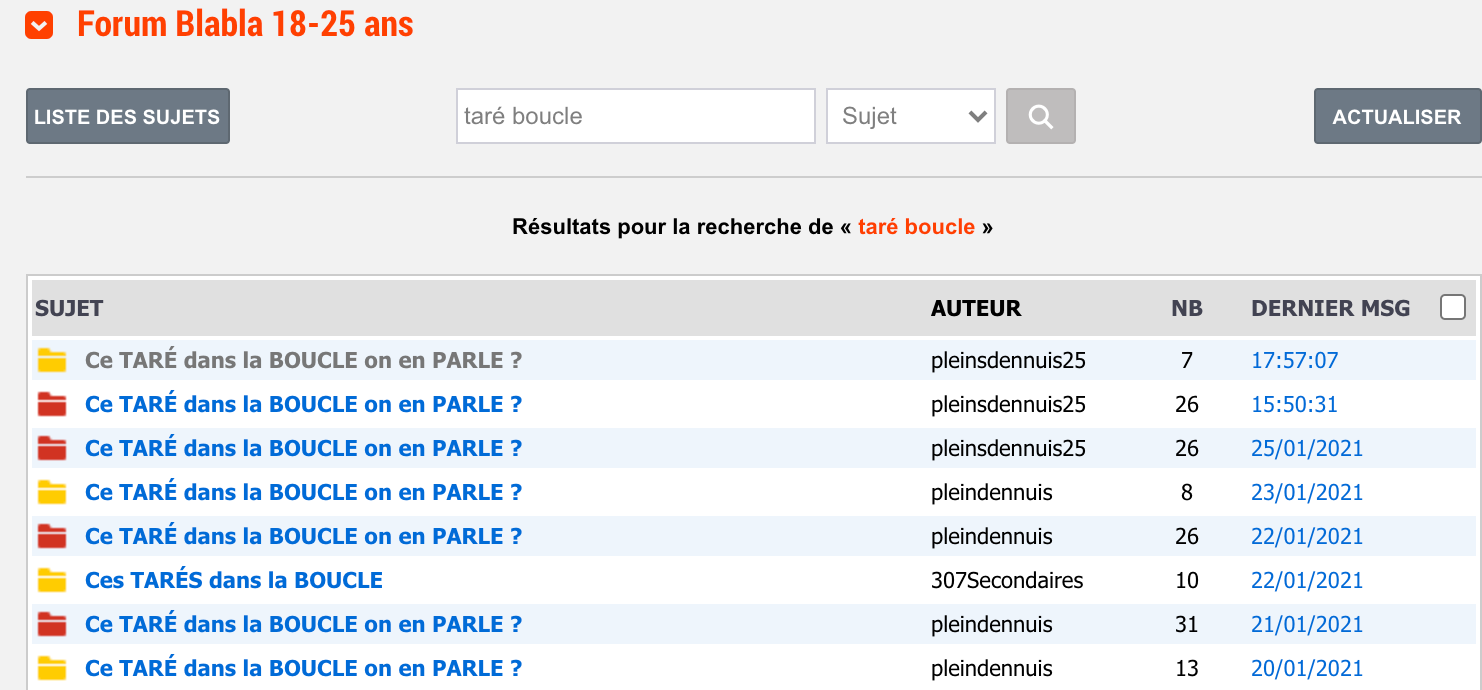Click the 20/01/2021 last message date
The width and height of the screenshot is (1482, 690).
pos(1307,668)
